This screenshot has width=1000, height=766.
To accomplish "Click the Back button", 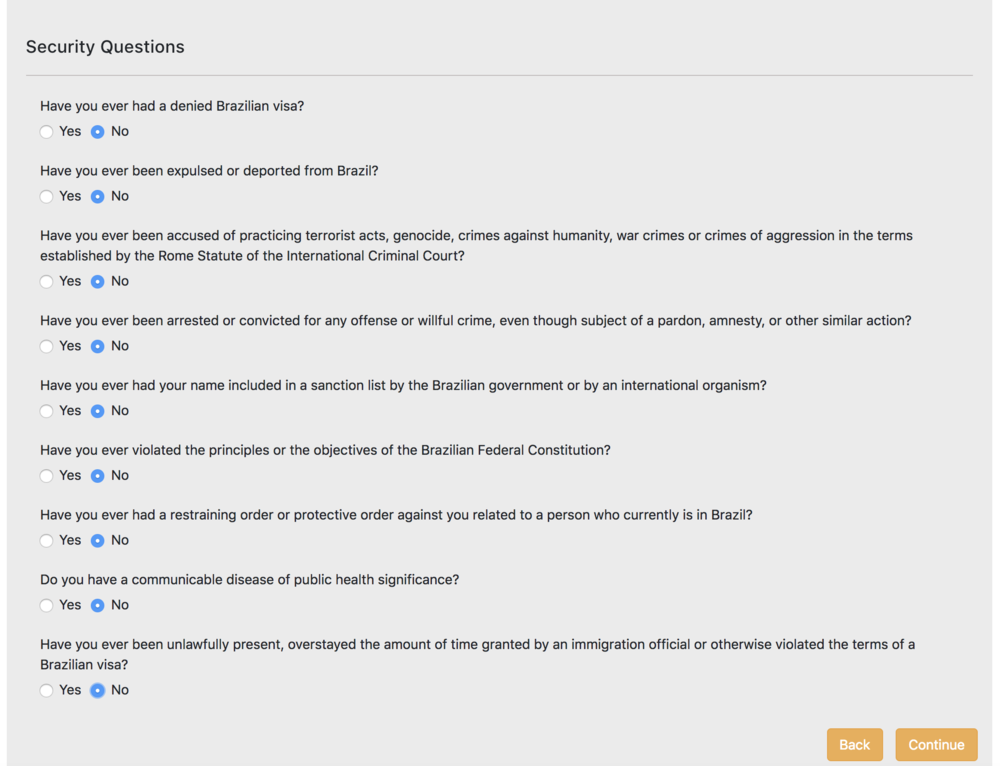I will 854,745.
